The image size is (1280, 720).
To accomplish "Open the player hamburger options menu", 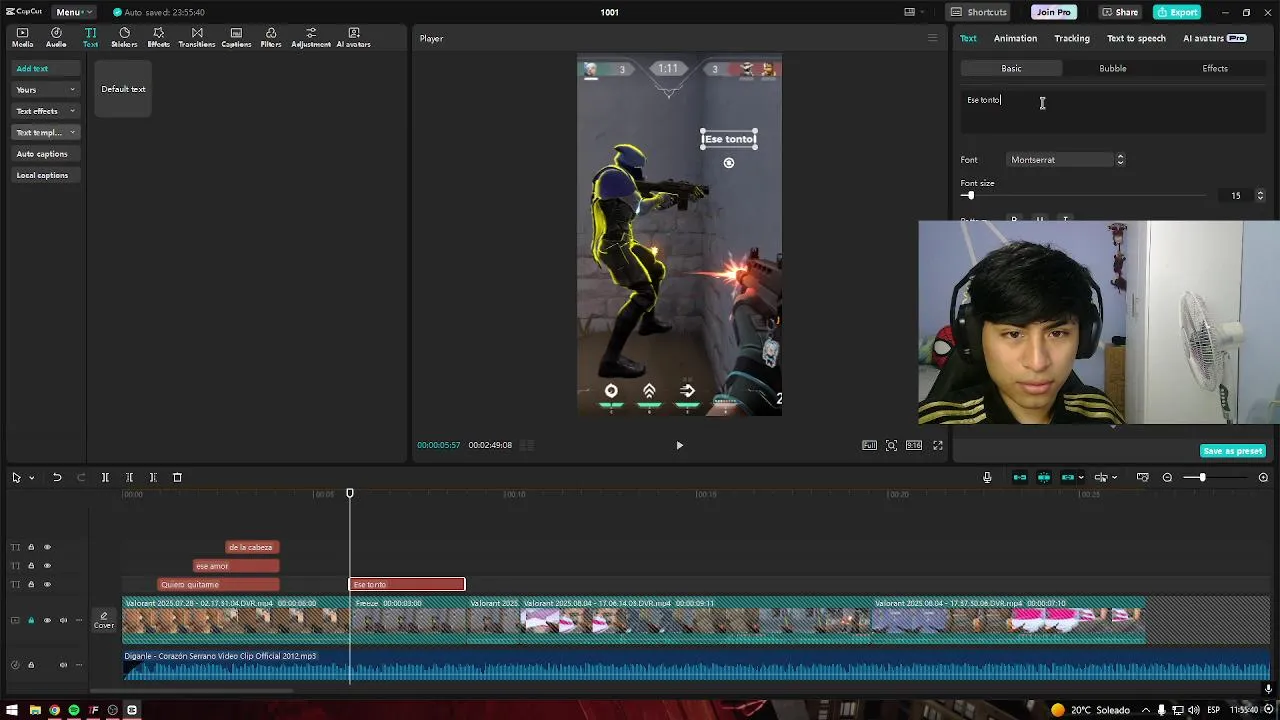I will pyautogui.click(x=932, y=38).
